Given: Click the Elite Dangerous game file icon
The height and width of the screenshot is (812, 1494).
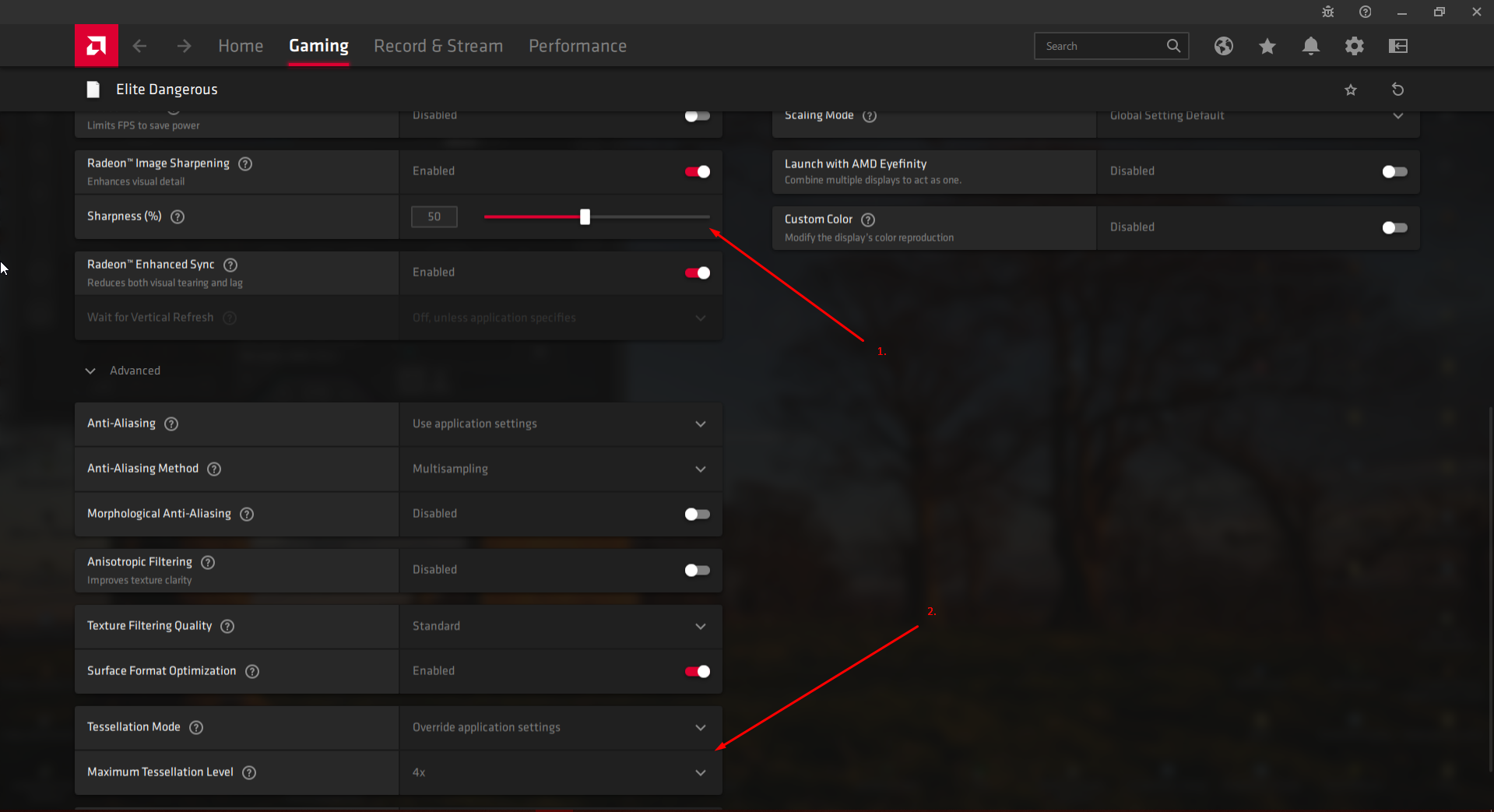Looking at the screenshot, I should point(93,90).
